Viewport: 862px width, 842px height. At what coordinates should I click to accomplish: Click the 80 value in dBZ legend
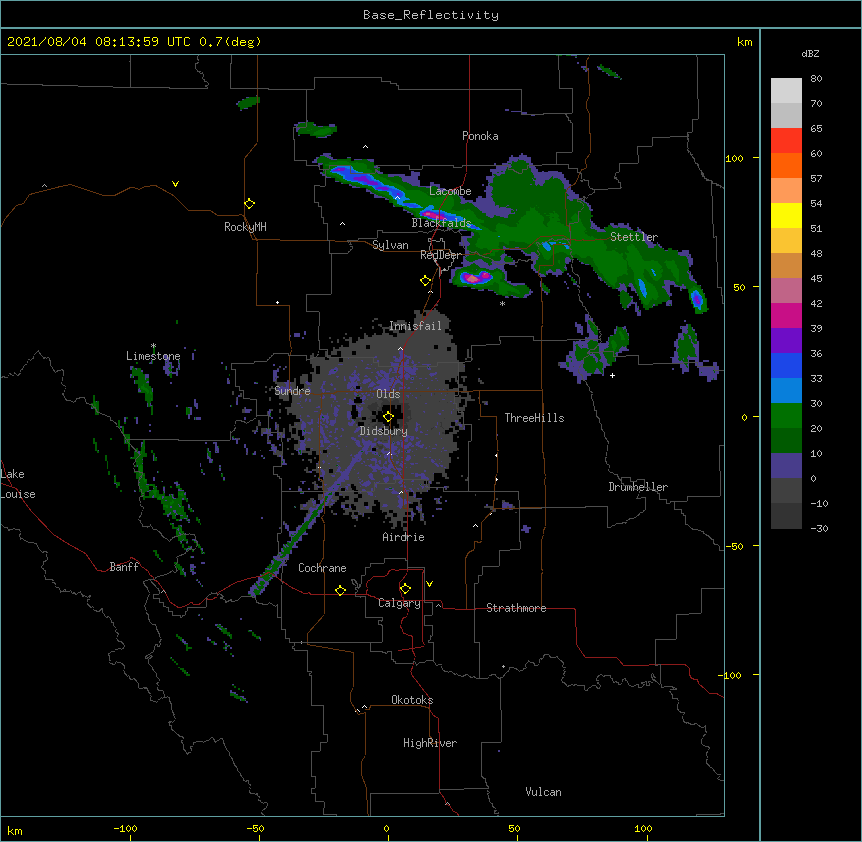[816, 79]
